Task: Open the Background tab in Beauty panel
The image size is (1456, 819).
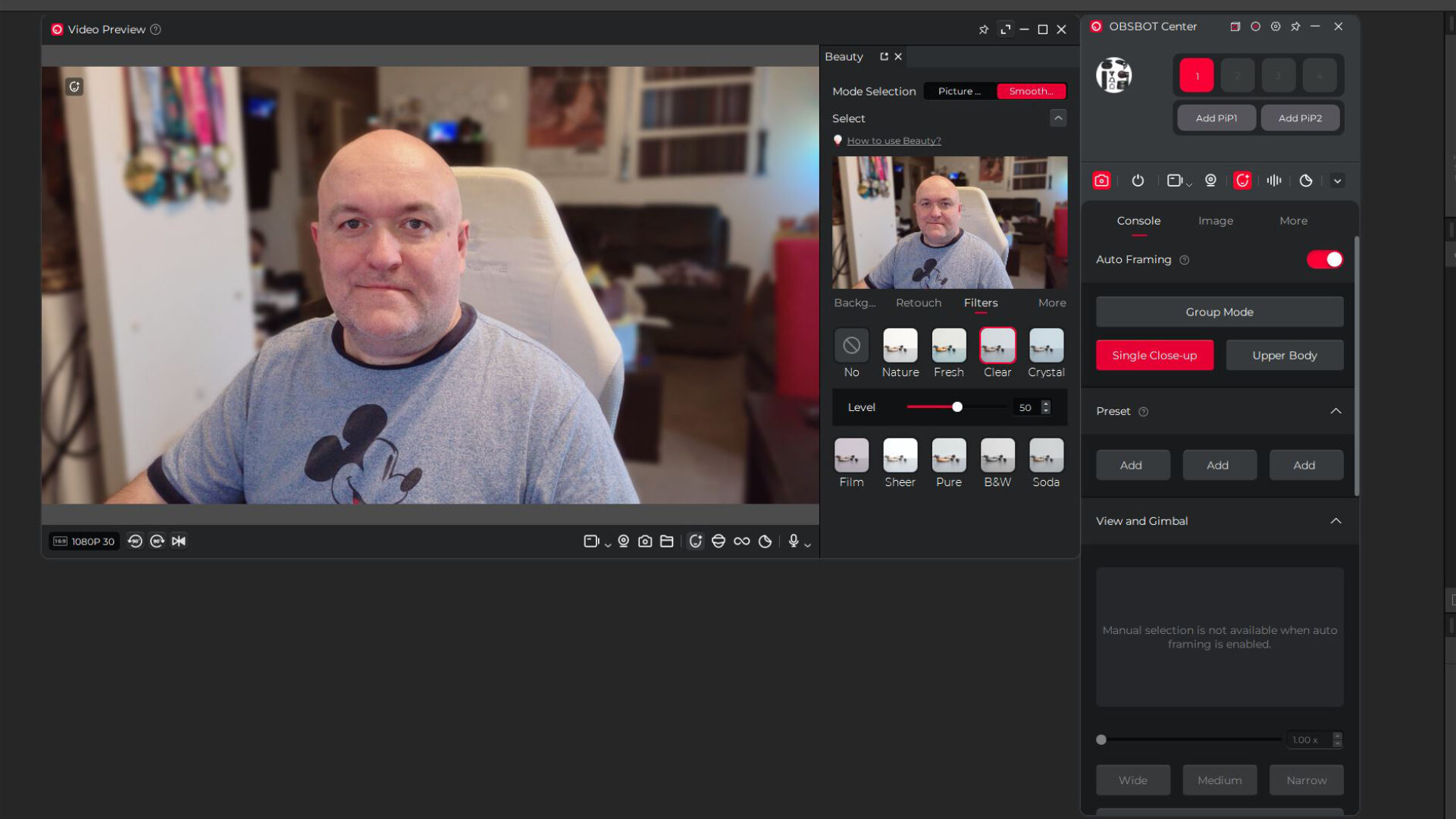Action: coord(854,303)
